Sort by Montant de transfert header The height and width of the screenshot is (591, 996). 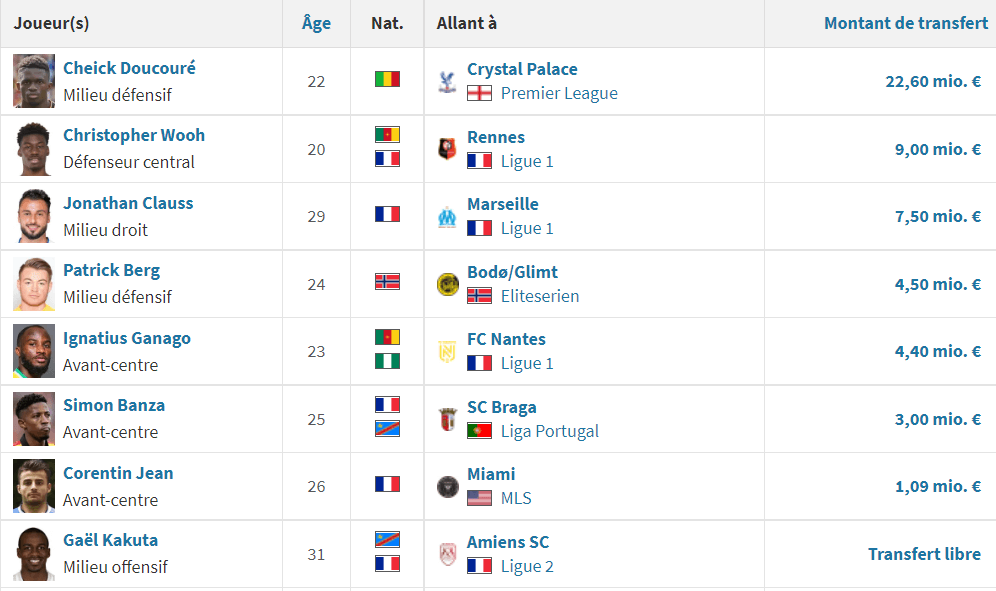[x=905, y=23]
